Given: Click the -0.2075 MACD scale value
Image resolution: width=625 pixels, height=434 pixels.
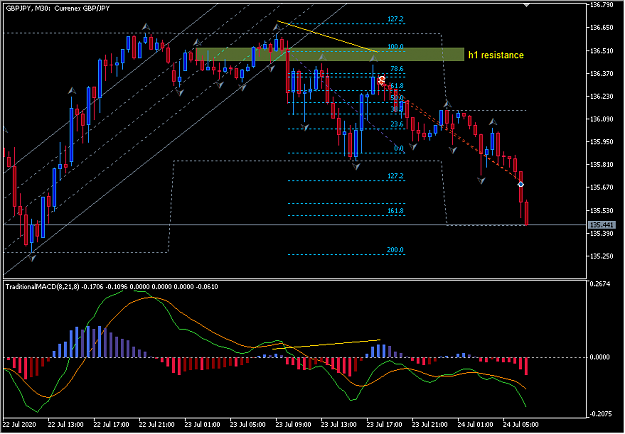Looking at the screenshot, I should click(x=600, y=414).
